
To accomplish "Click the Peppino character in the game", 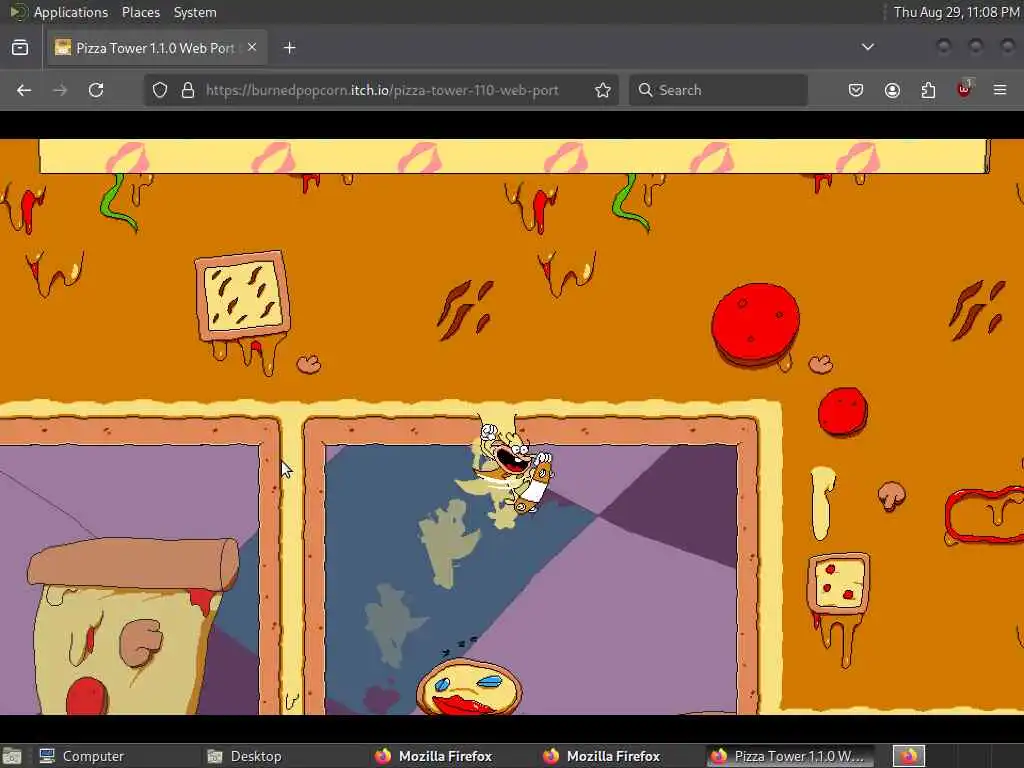I will (513, 467).
